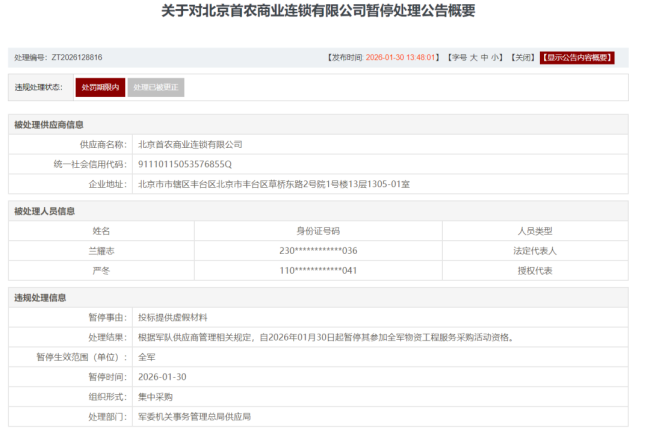Click the 关闭 close link
650x441 pixels.
click(522, 58)
